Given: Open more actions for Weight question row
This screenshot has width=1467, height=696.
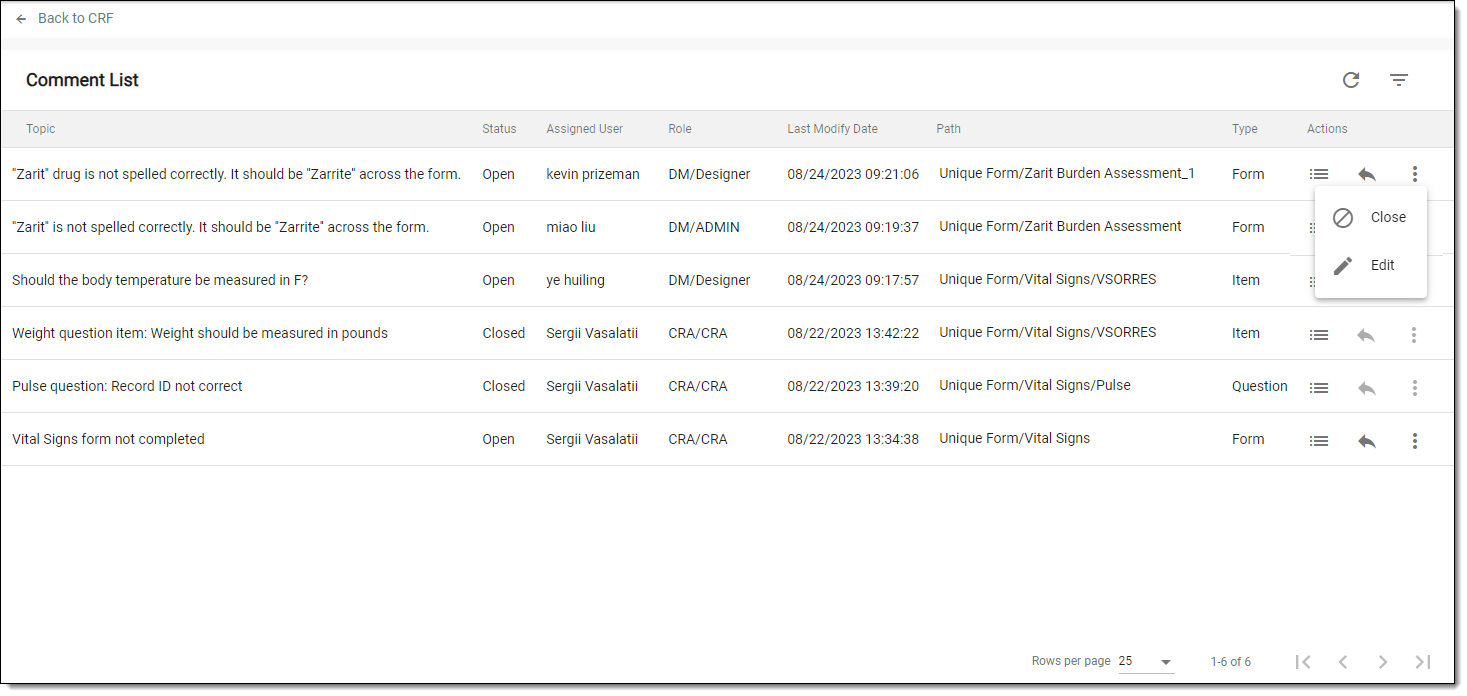Looking at the screenshot, I should (x=1414, y=335).
